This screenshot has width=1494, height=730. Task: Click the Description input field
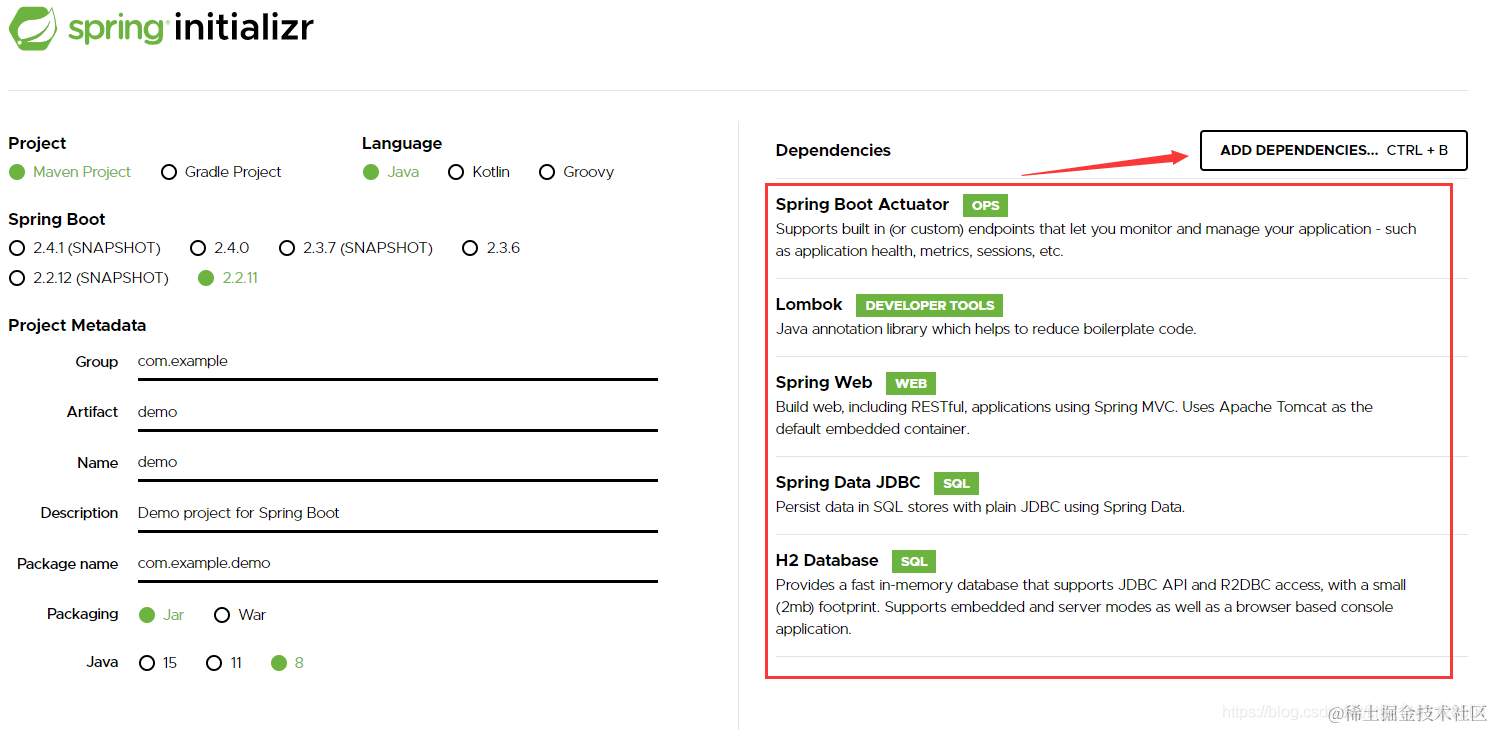[397, 513]
